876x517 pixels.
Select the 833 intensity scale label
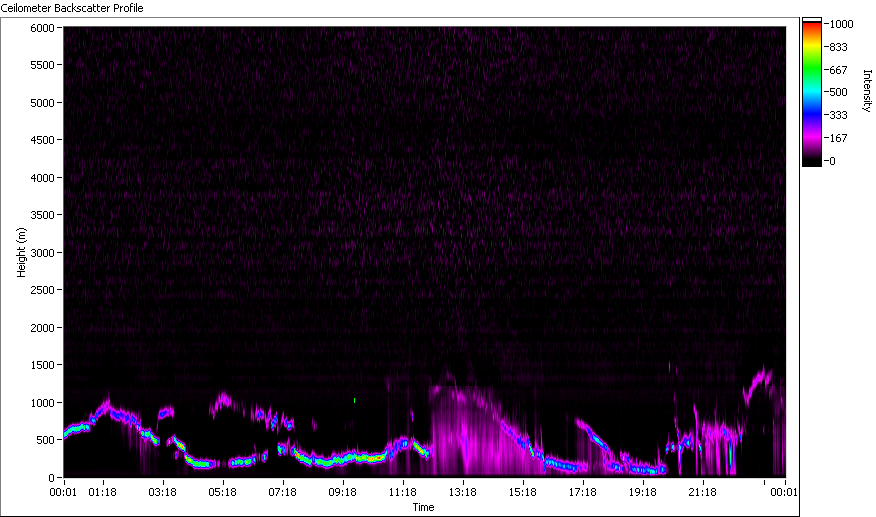tap(839, 48)
